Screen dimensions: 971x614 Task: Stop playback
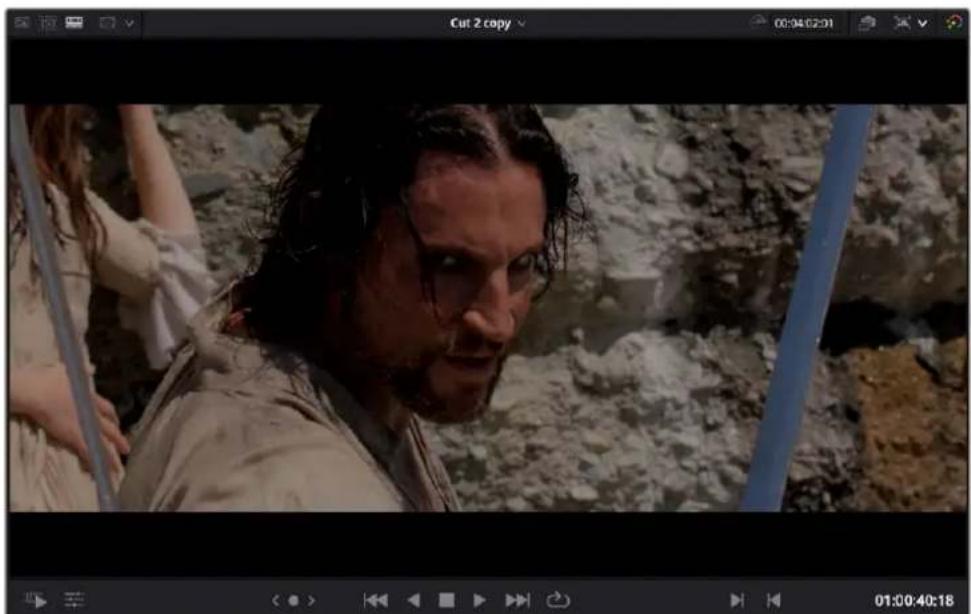[446, 600]
